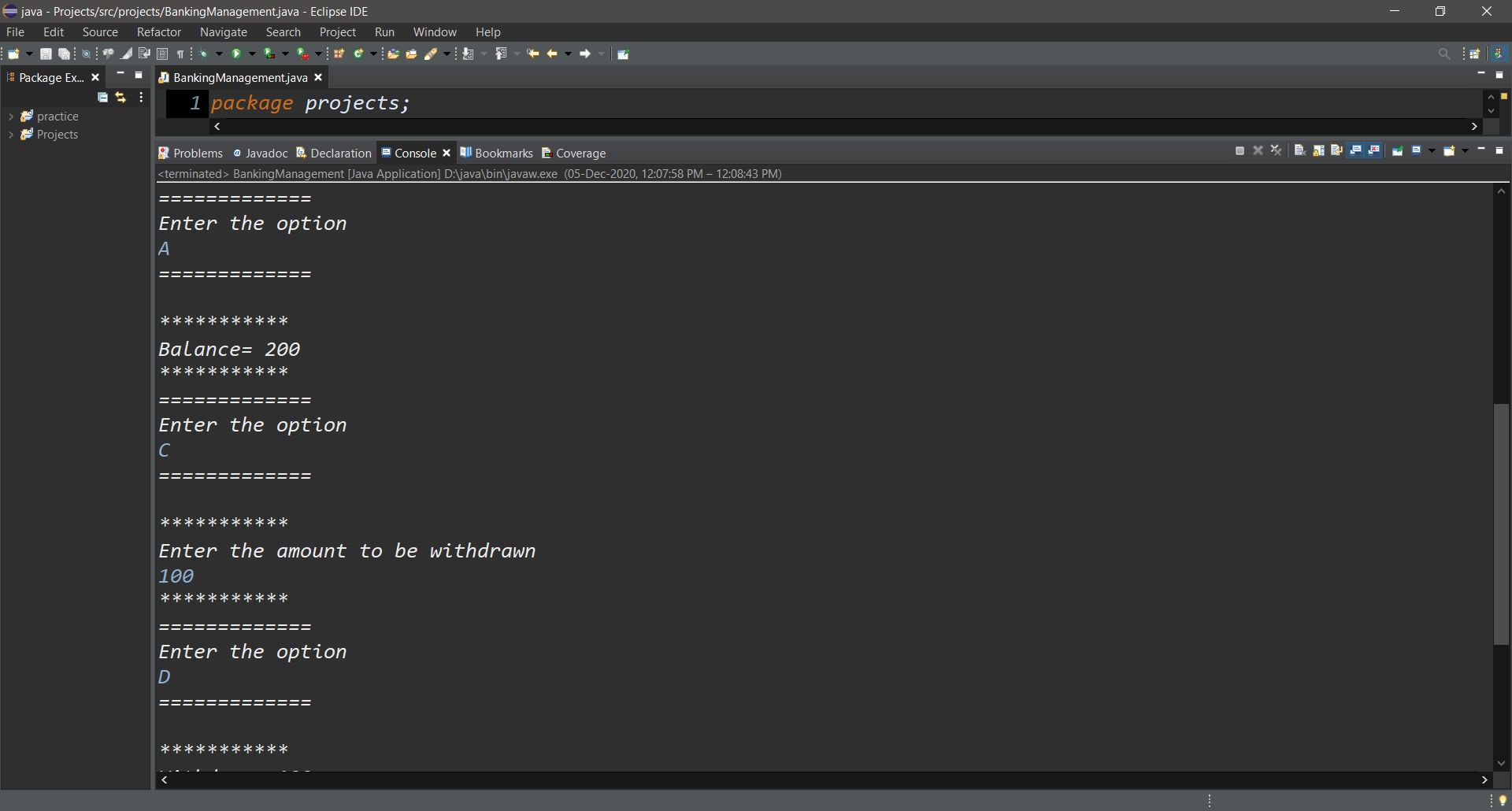1512x811 pixels.
Task: Open the New wizard dropdown arrow
Action: [29, 54]
